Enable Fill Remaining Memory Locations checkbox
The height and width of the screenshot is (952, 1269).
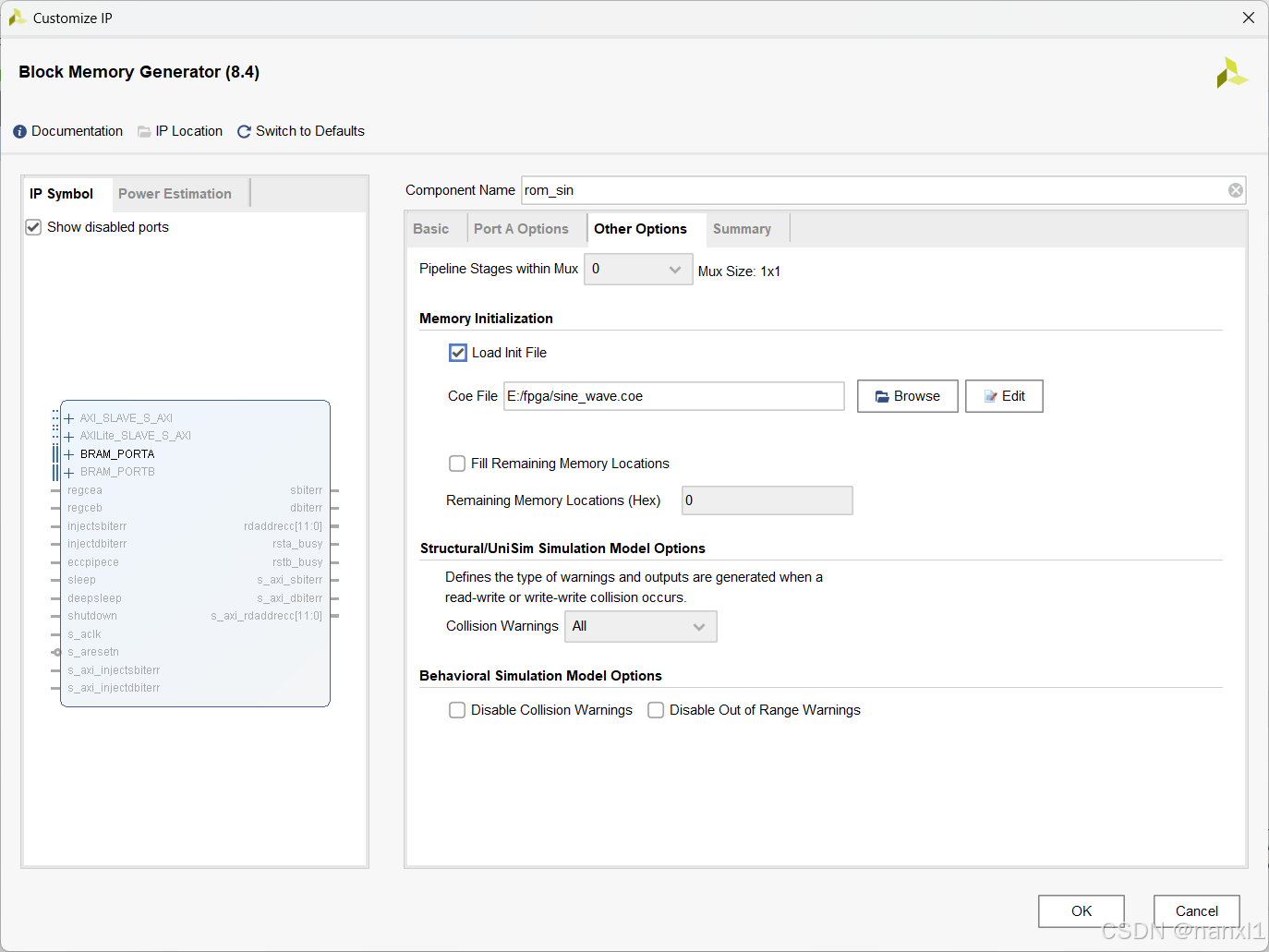[457, 464]
